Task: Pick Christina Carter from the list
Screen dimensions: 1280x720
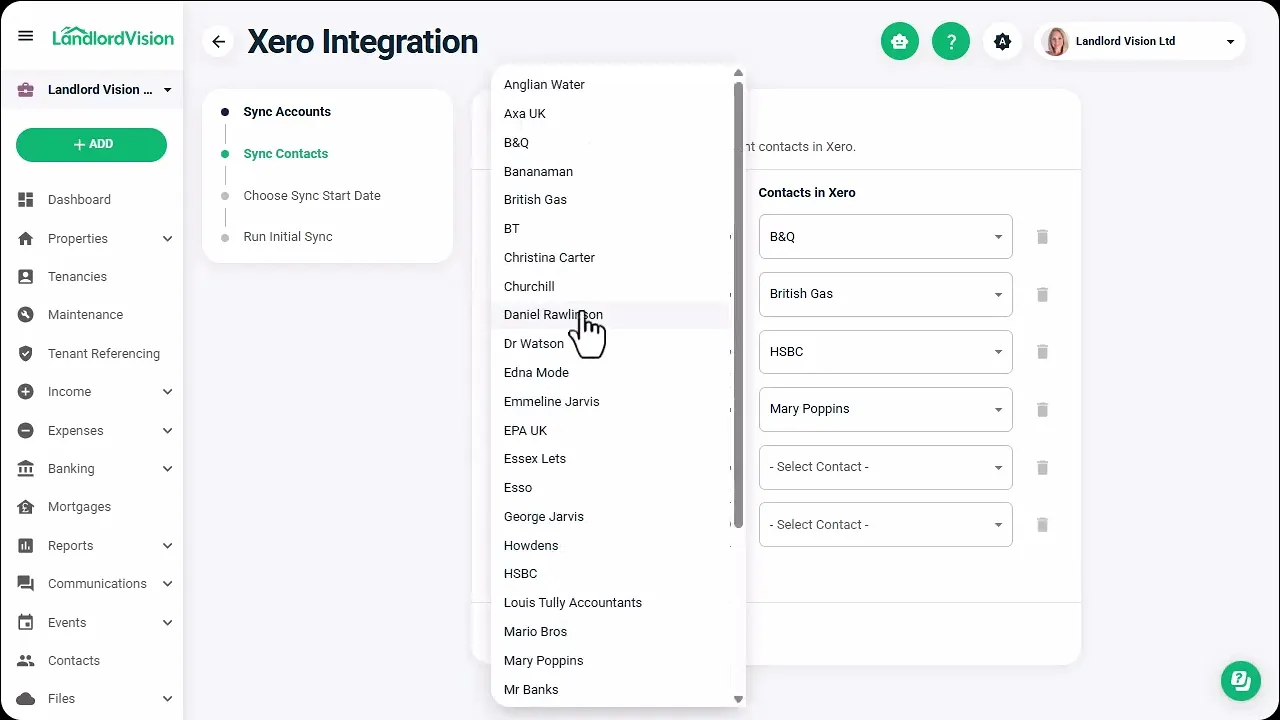Action: [x=613, y=258]
